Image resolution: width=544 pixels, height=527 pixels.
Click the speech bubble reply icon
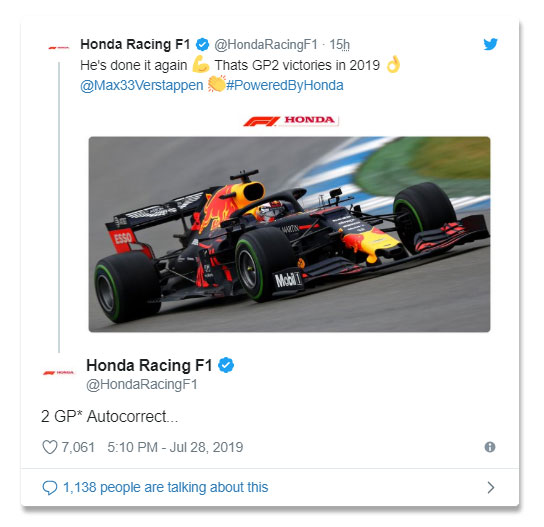point(50,487)
